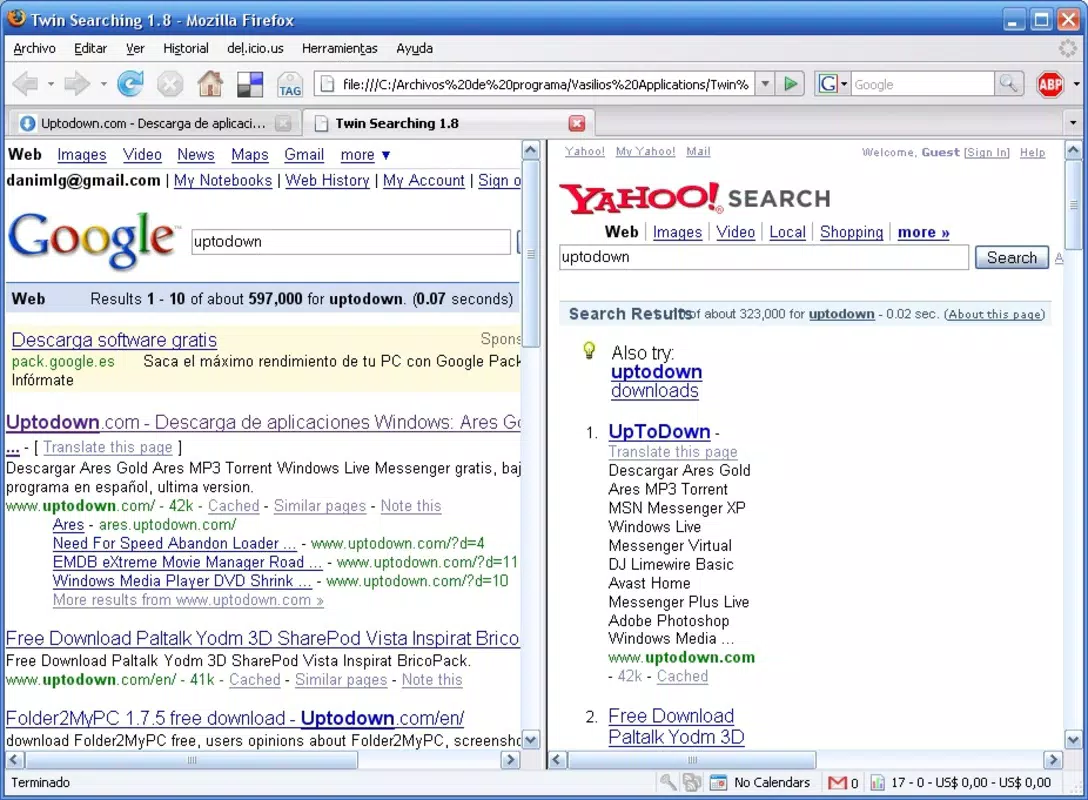The image size is (1088, 800).
Task: Click the Forward navigation arrow
Action: click(x=76, y=84)
